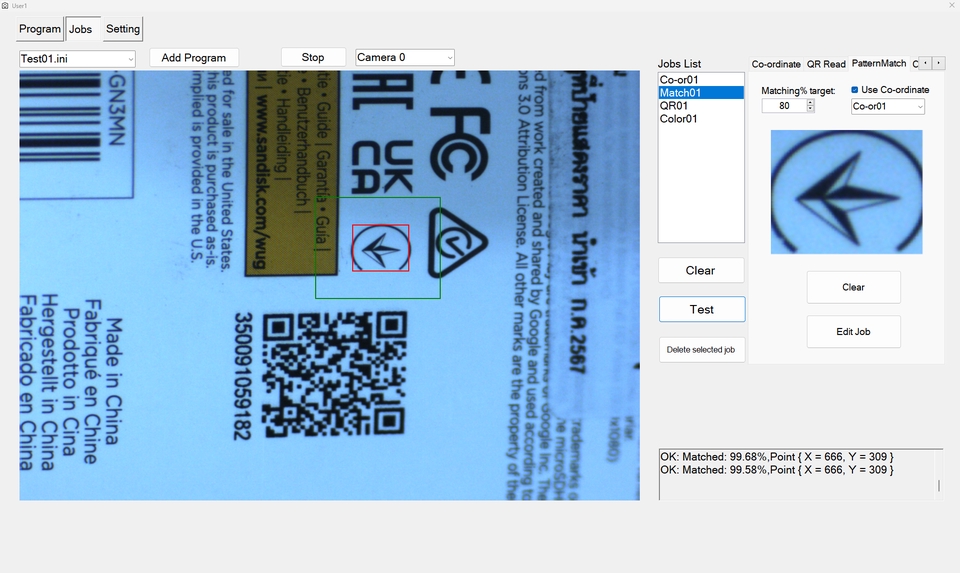Clear the jobs list with Clear button below list

[701, 271]
